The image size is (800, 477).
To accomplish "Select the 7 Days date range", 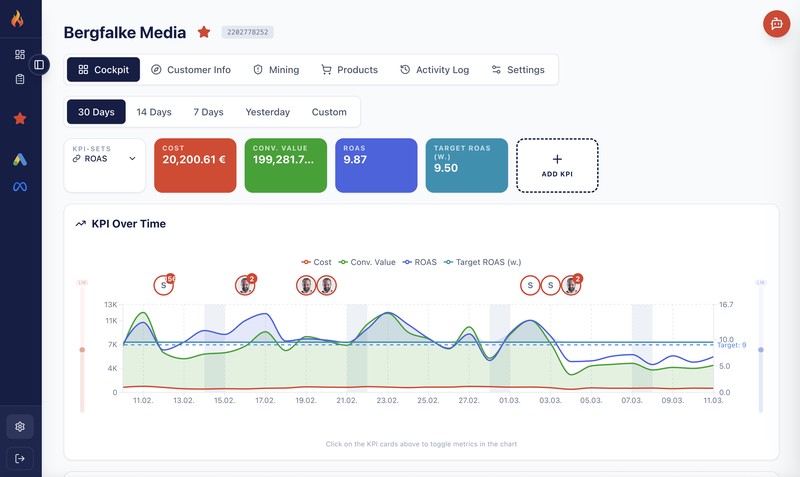I will coord(208,112).
